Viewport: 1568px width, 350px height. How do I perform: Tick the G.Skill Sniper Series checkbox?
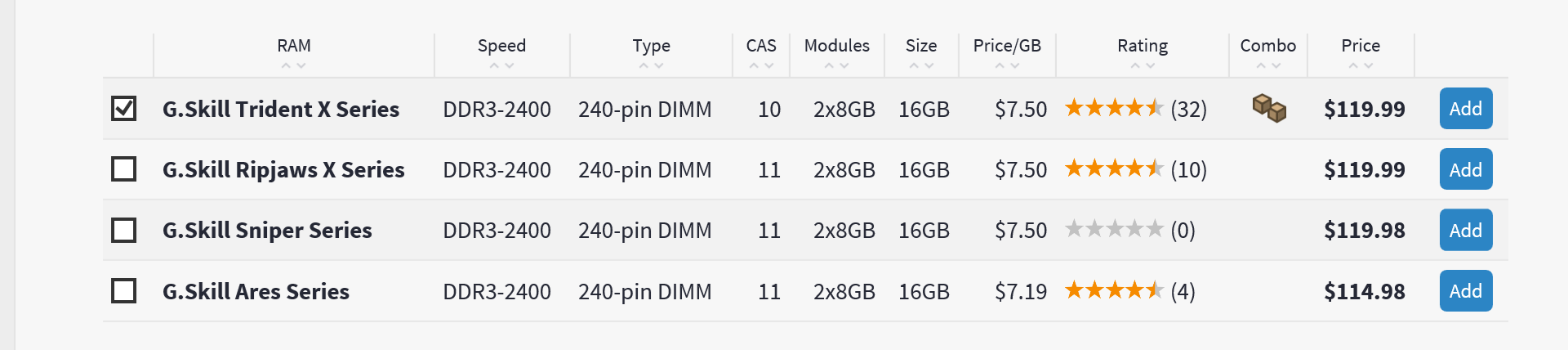tap(124, 231)
